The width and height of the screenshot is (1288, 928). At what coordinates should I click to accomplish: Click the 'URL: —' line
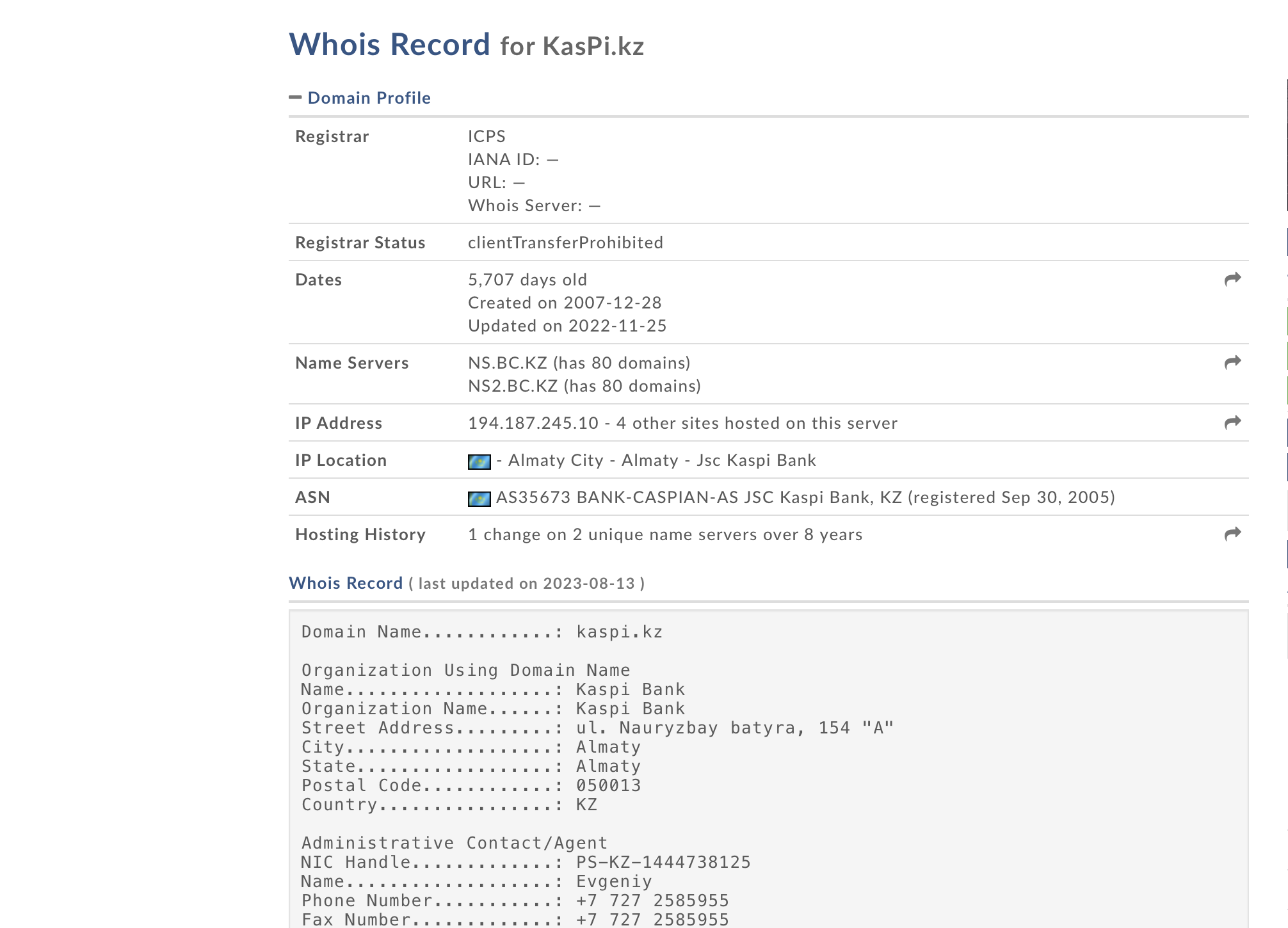tap(497, 182)
